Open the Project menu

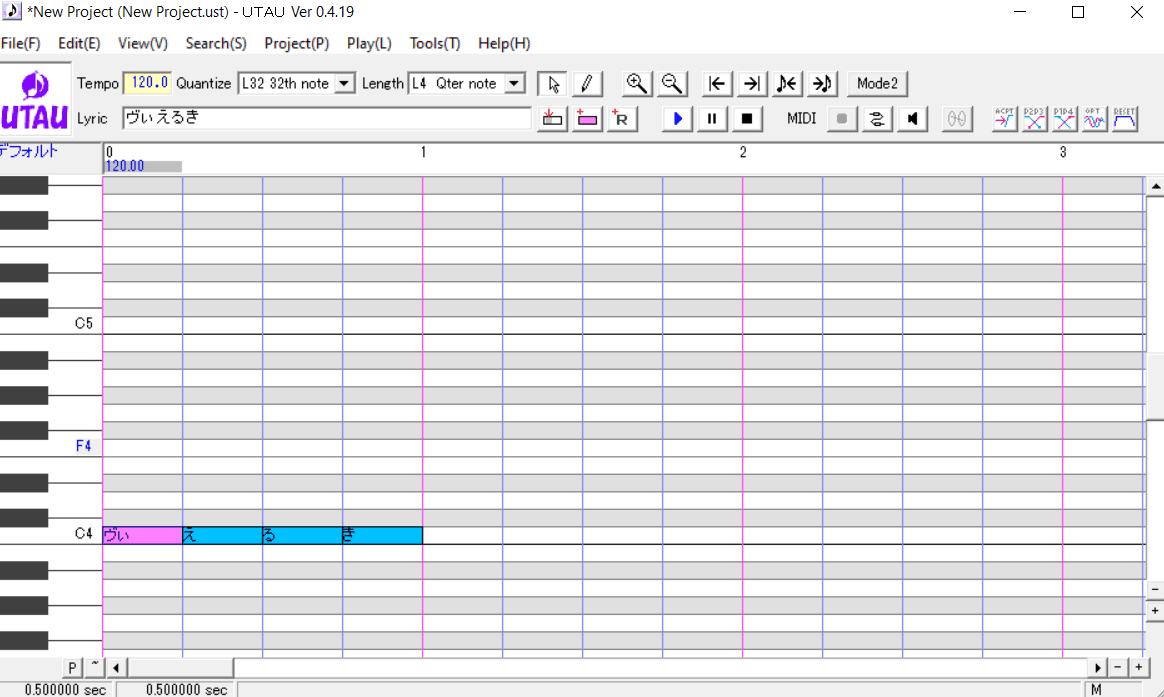(x=296, y=43)
